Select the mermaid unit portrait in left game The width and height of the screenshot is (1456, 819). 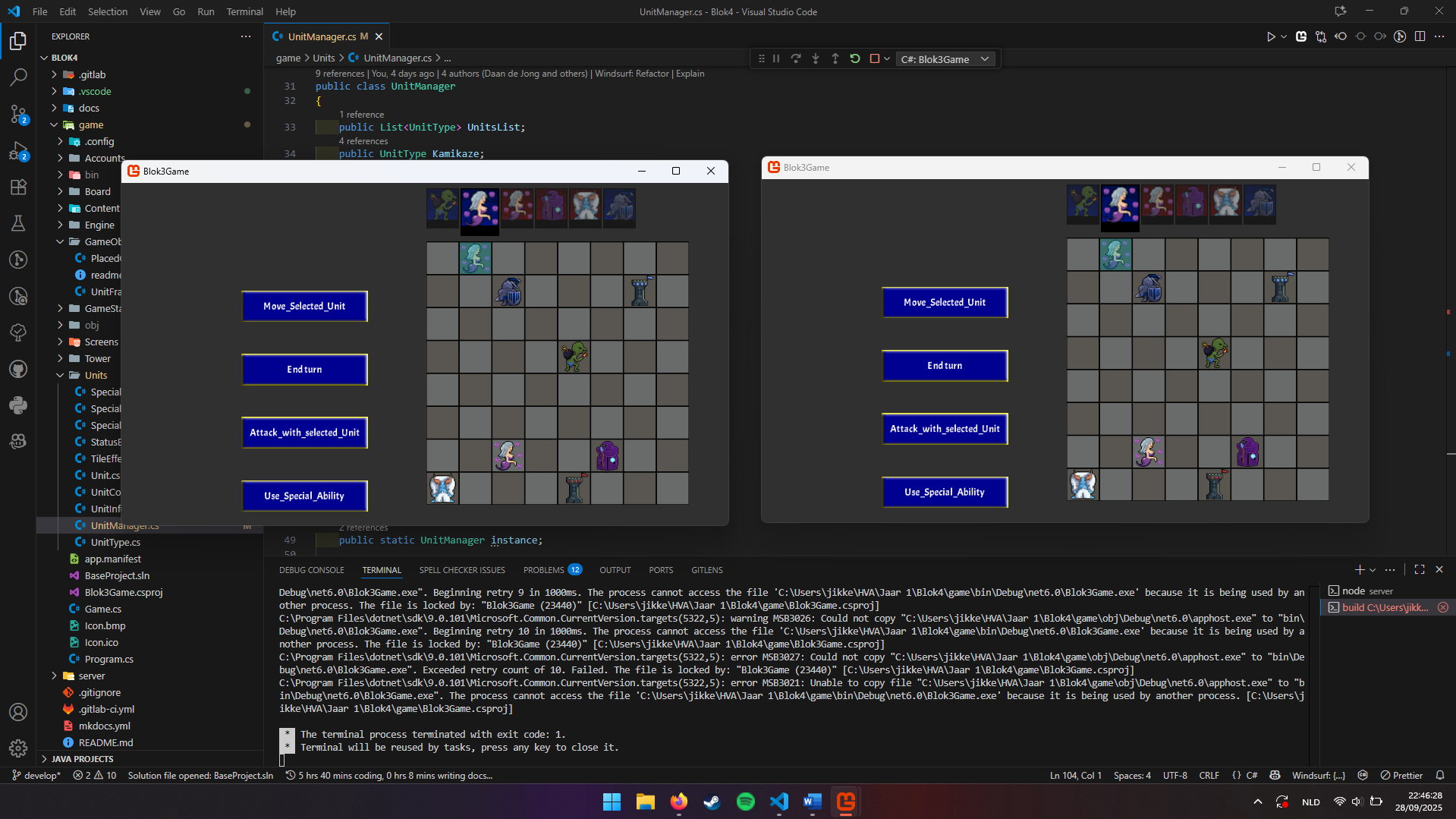coord(480,206)
